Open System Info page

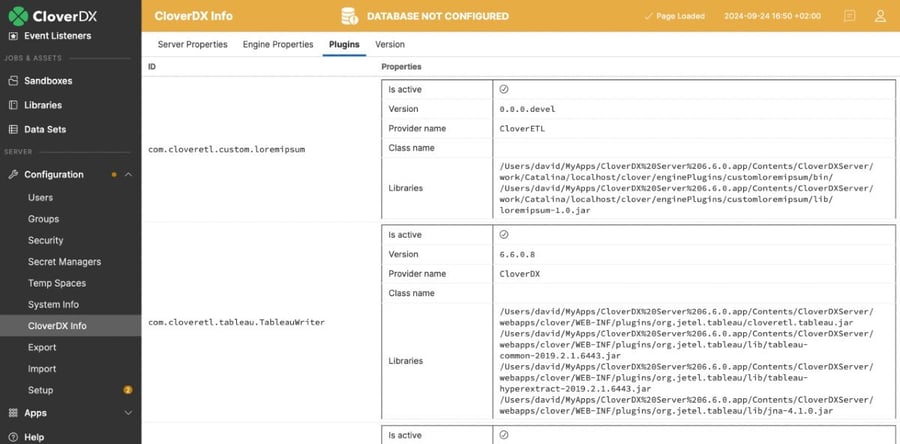(53, 305)
